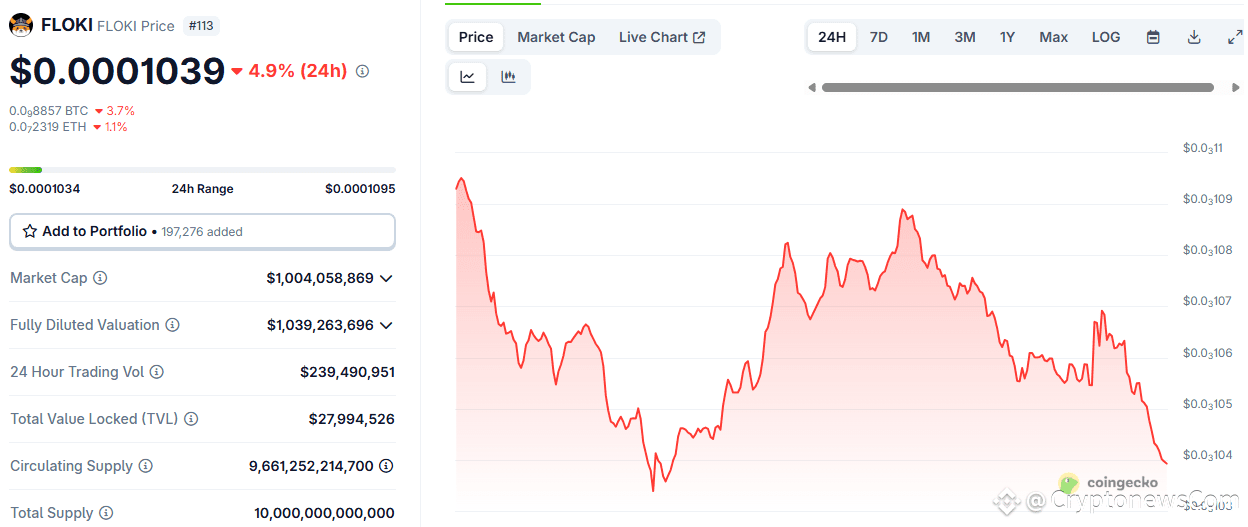Select the Price tab
This screenshot has height=527, width=1248.
pos(476,37)
